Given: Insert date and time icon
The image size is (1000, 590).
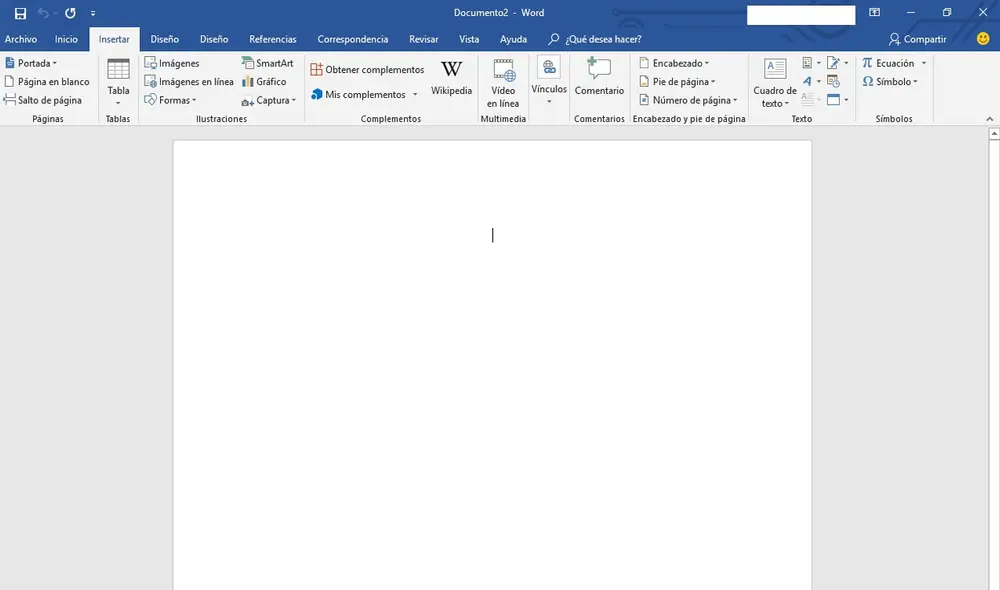Looking at the screenshot, I should pos(833,82).
